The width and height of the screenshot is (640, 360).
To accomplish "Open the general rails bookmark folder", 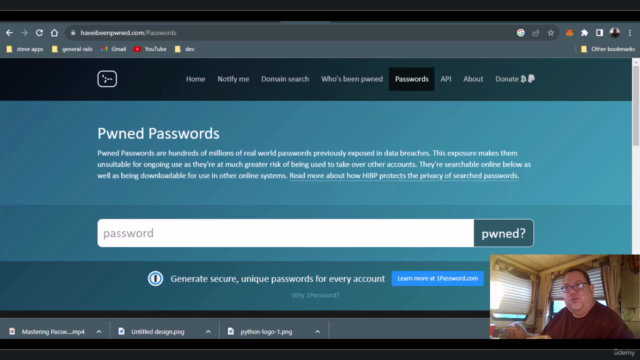I will tap(72, 49).
